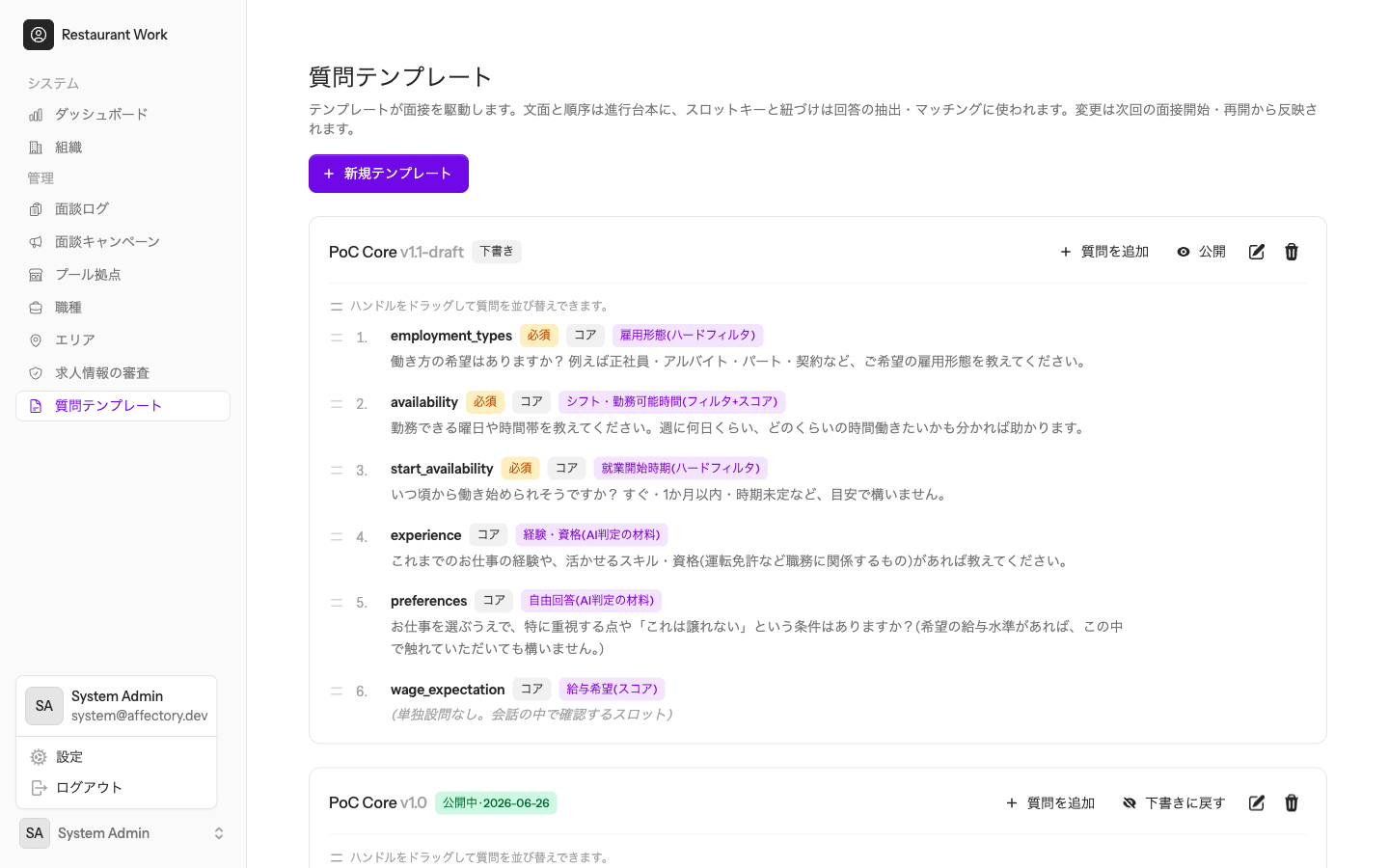Select ログアウト in user menu
The height and width of the screenshot is (868, 1389).
(117, 788)
